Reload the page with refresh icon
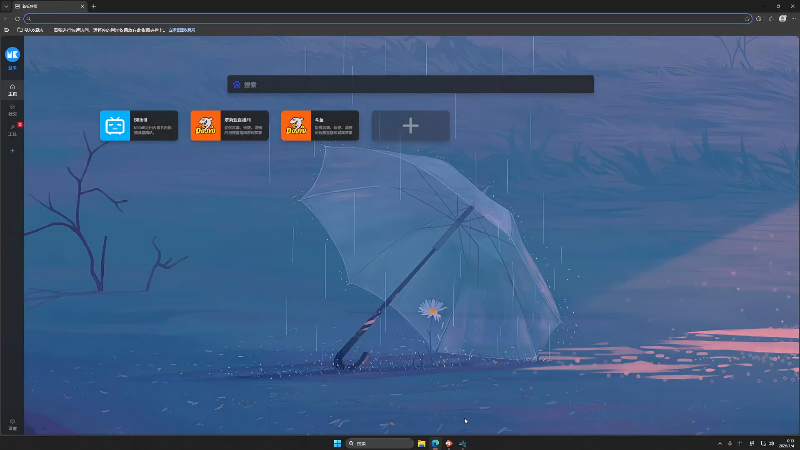The image size is (800, 450). [17, 19]
